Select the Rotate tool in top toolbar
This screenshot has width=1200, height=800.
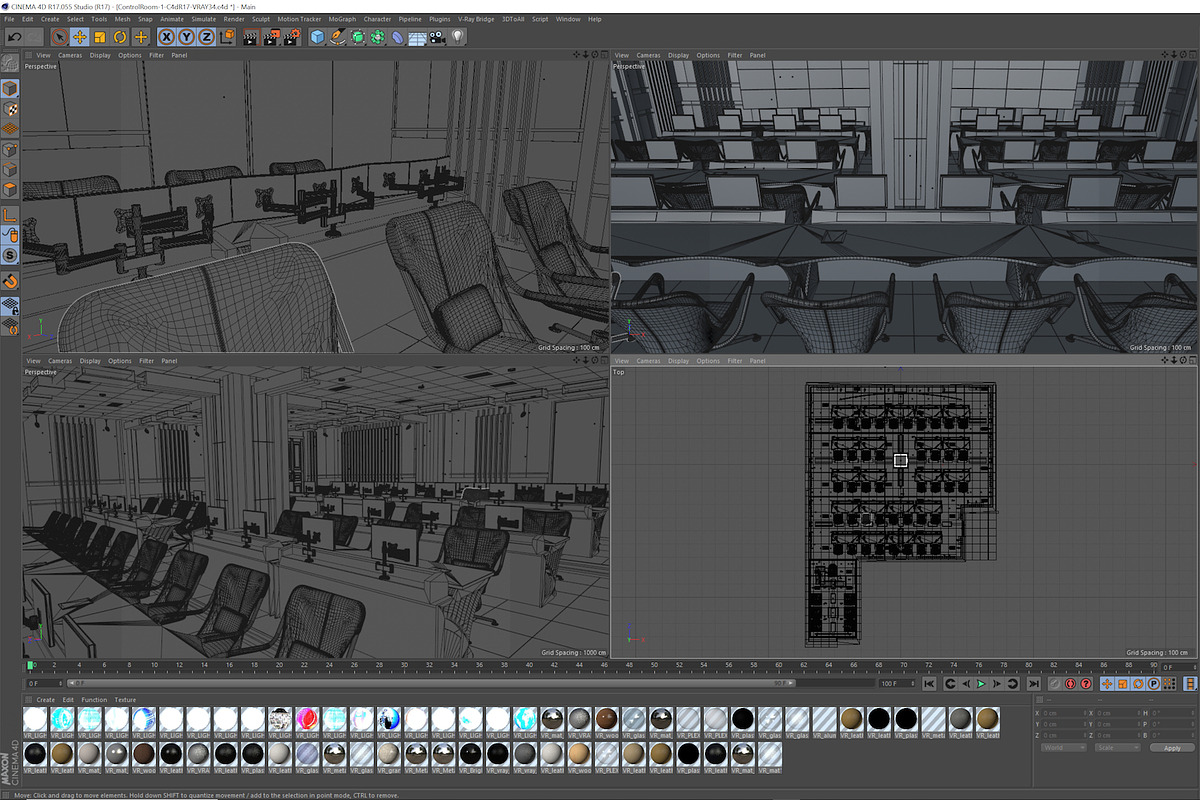coord(119,37)
